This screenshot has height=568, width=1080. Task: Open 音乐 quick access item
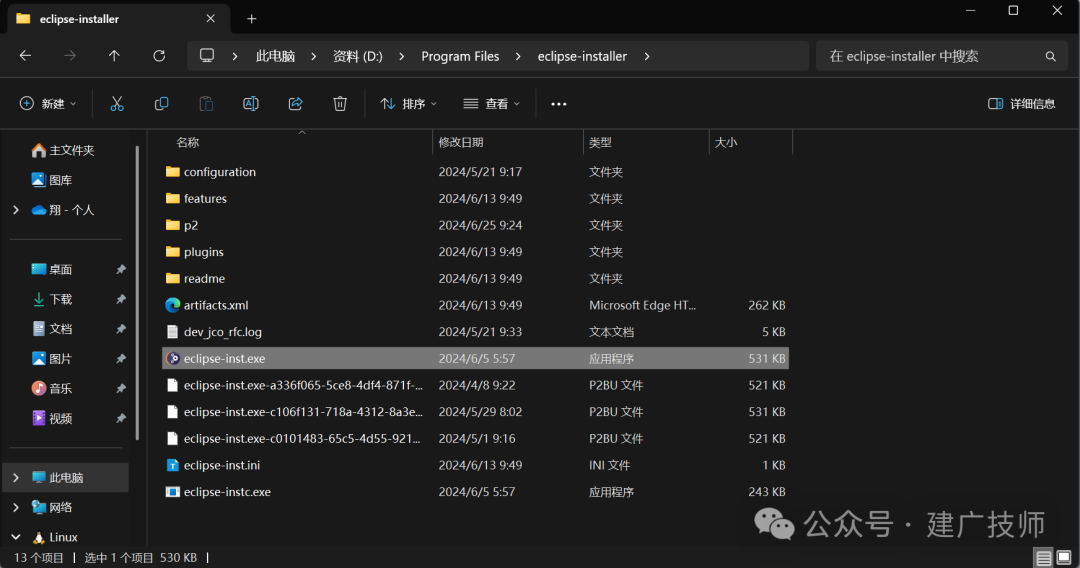click(x=52, y=388)
